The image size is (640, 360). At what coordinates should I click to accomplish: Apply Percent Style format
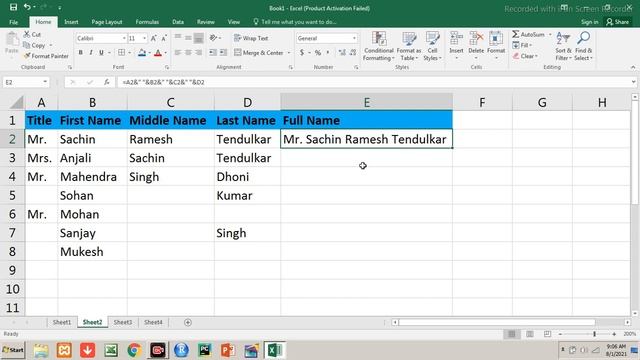[318, 52]
